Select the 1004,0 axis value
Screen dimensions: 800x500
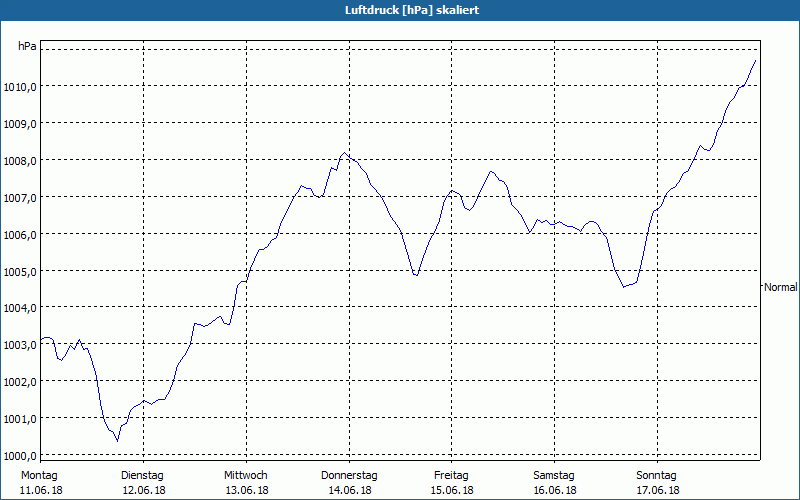click(20, 308)
